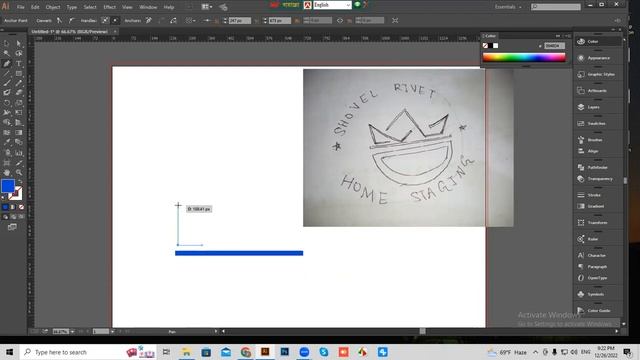Viewport: 640px width, 360px height.
Task: Click the white swatch in Color panel
Action: click(x=496, y=46)
